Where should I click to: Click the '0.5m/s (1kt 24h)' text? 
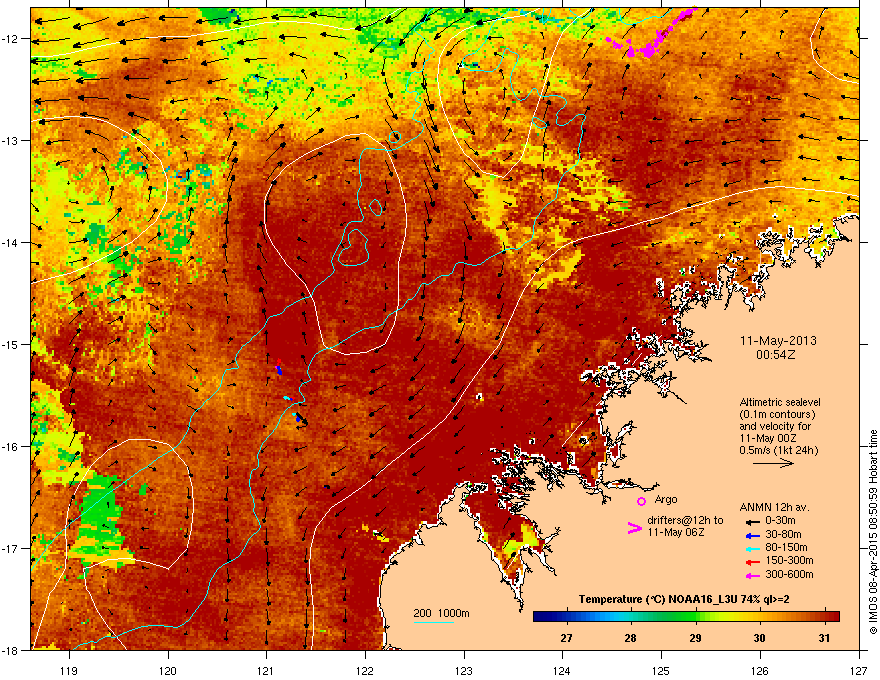coord(779,450)
